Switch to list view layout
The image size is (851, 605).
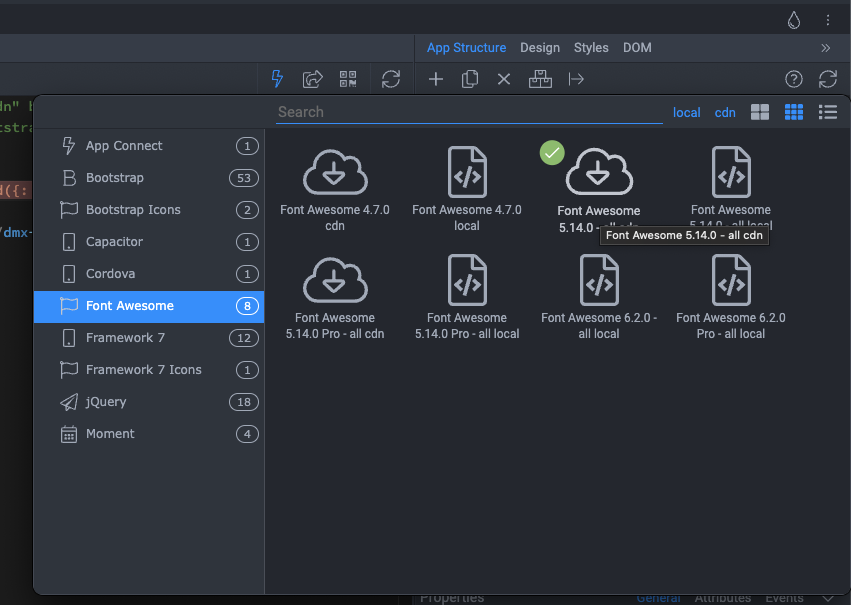[827, 112]
